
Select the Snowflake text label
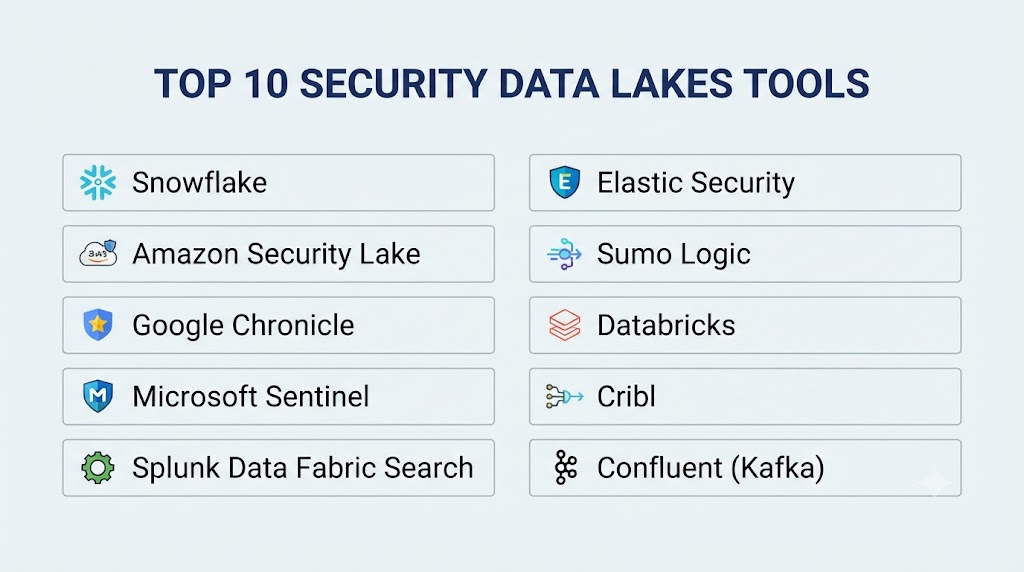point(199,183)
